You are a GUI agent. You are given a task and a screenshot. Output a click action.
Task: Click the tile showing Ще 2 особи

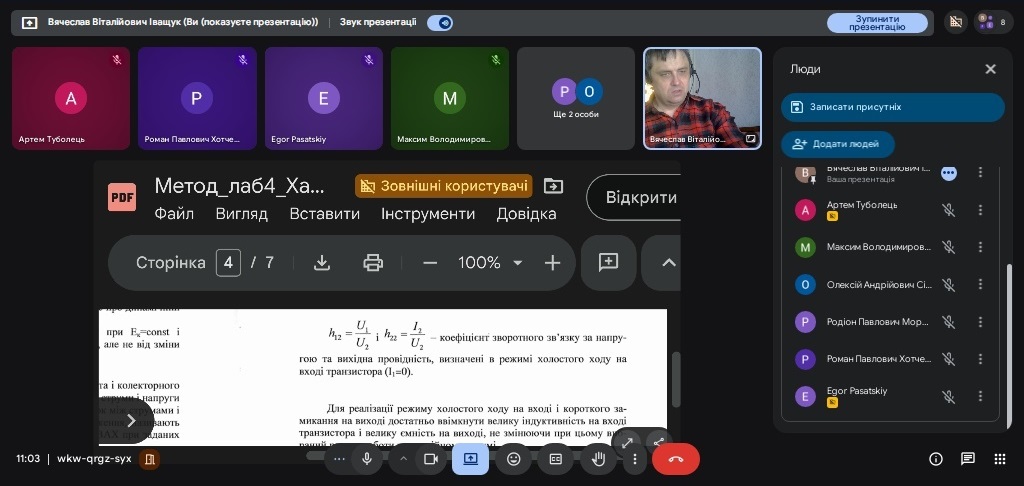point(576,99)
